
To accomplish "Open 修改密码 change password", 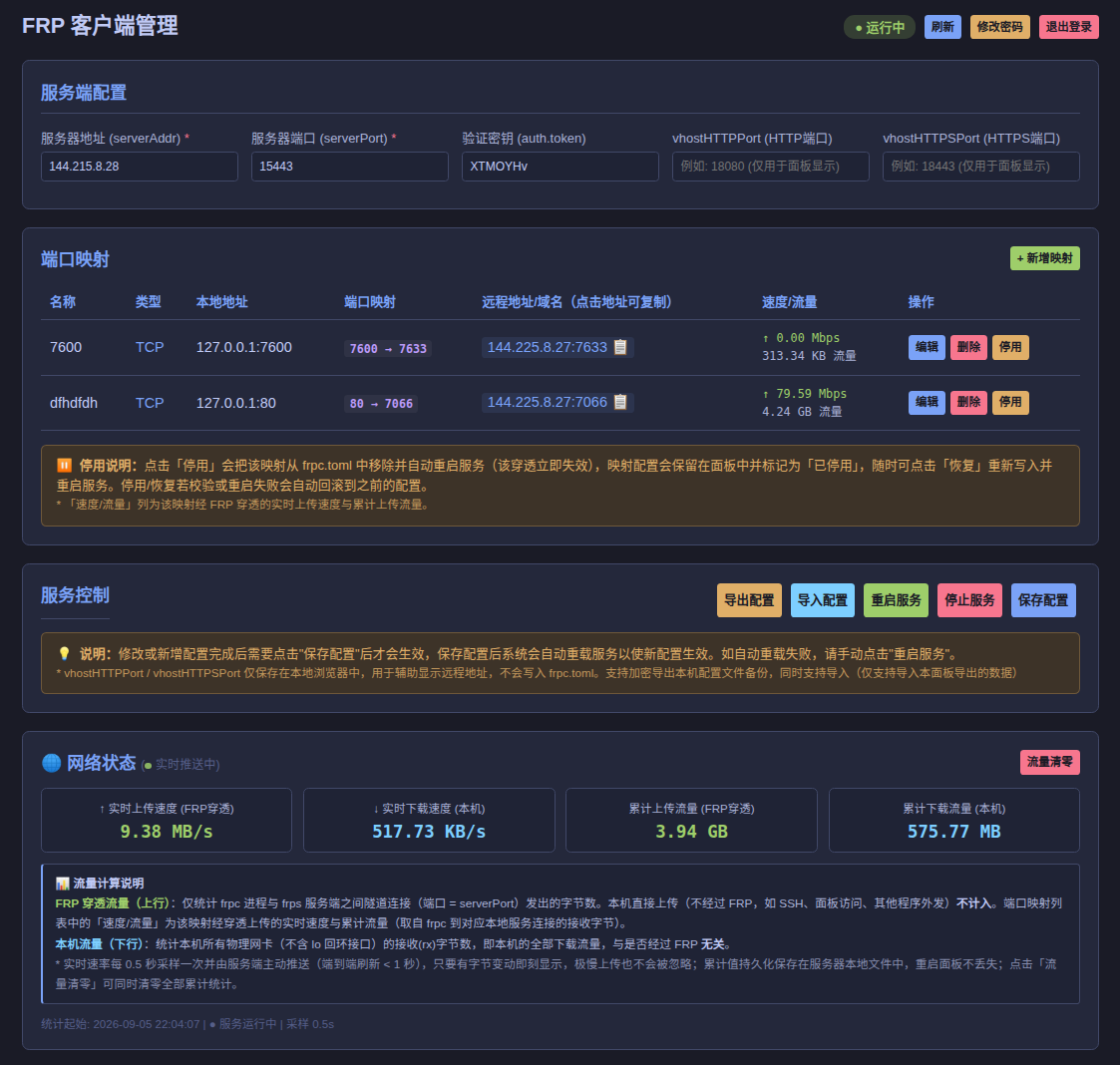I will (999, 27).
